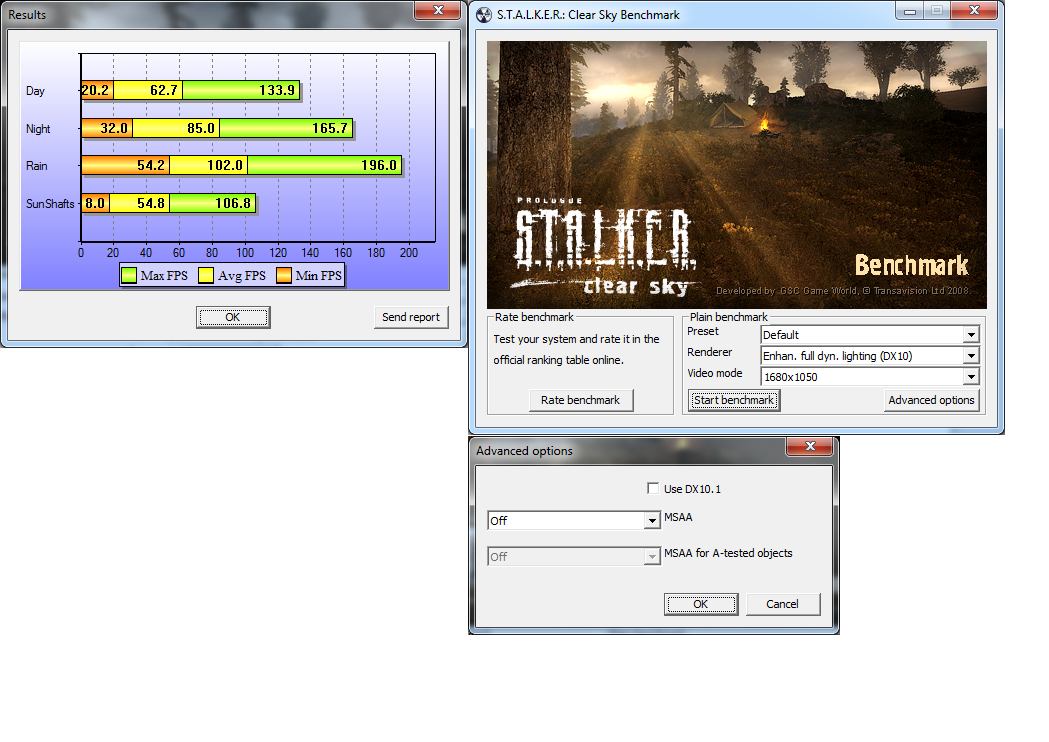Click the Night min FPS value 32.0
This screenshot has width=1049, height=742.
click(114, 128)
